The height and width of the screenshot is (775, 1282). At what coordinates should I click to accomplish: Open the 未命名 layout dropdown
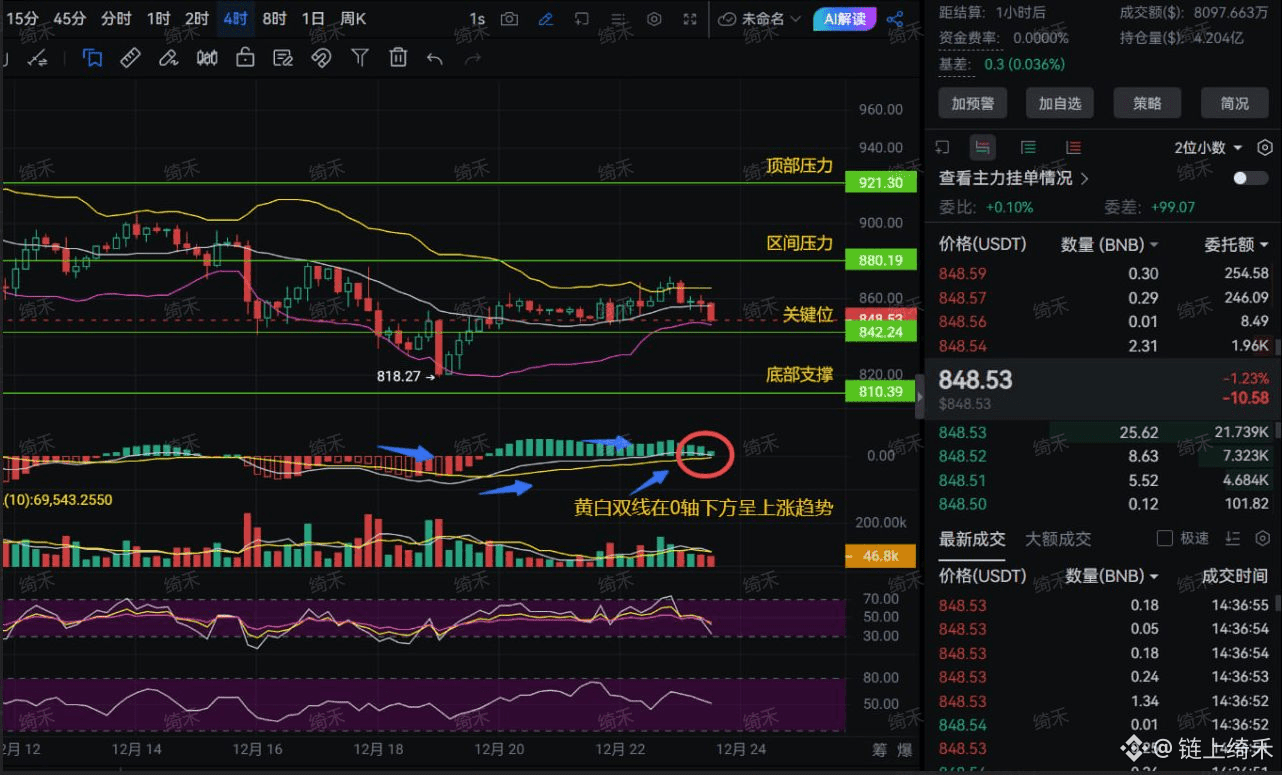coord(760,19)
